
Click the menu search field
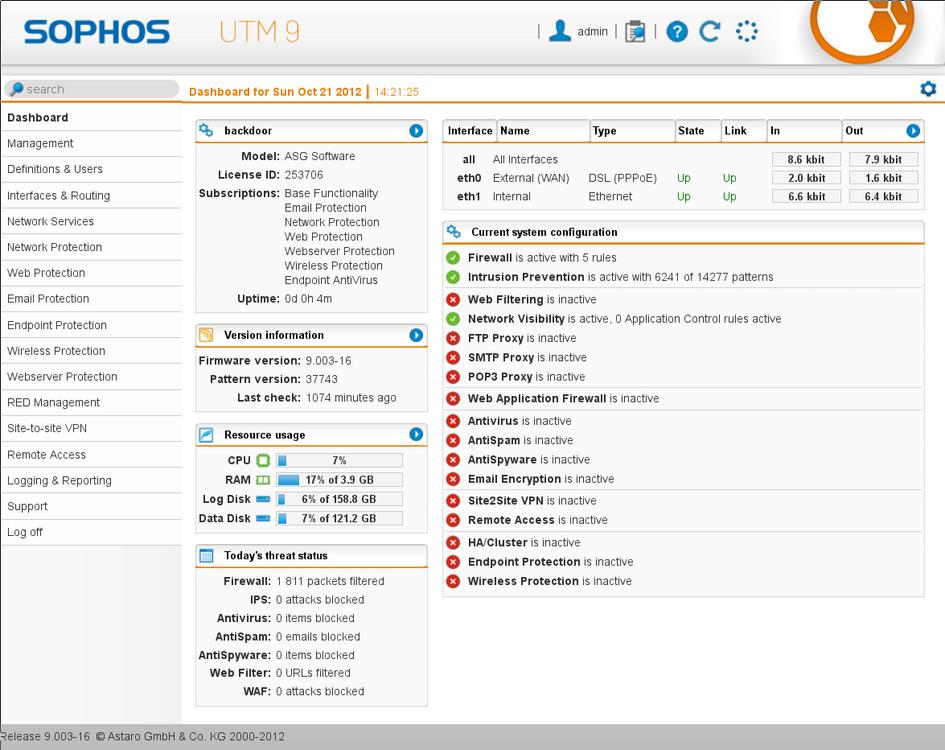click(x=91, y=89)
